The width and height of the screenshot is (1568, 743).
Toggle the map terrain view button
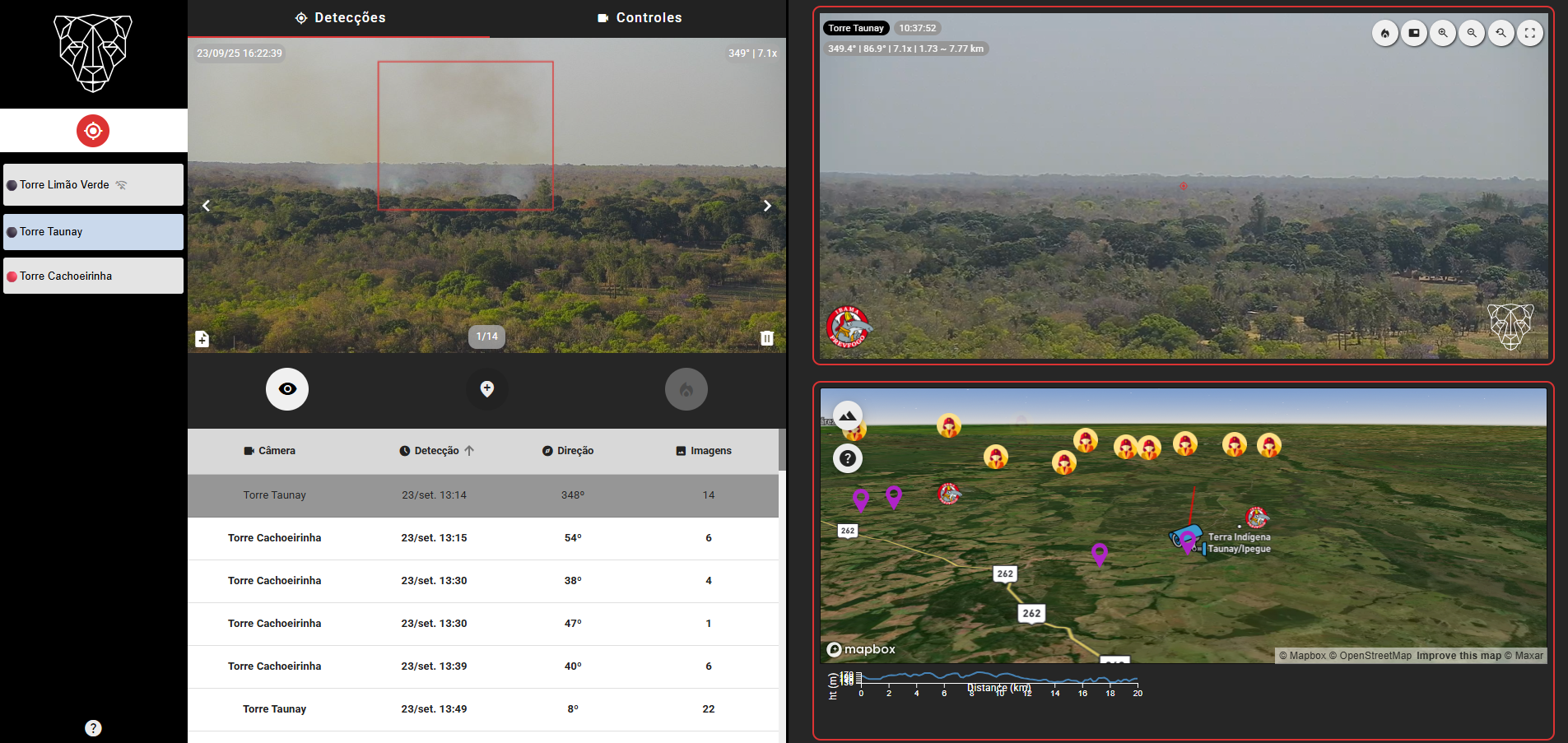847,415
